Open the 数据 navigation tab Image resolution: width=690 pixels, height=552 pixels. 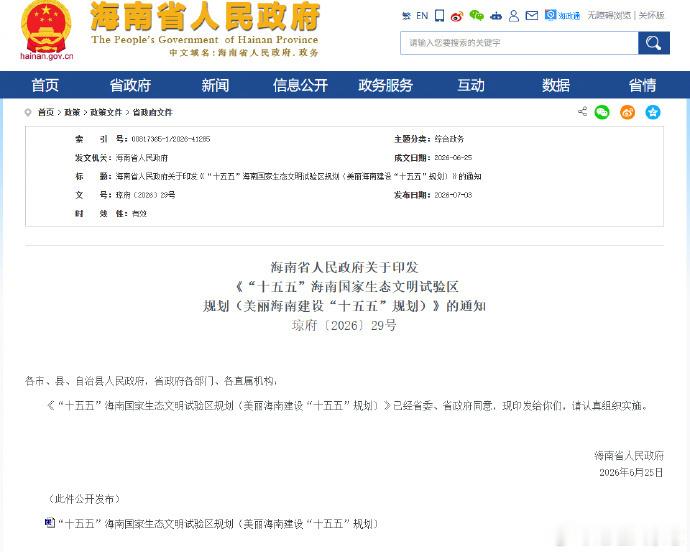[556, 85]
